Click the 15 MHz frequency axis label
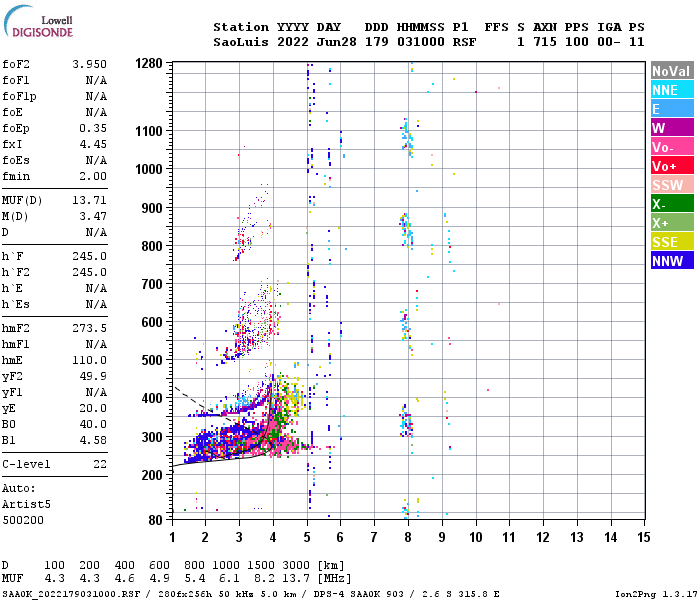This screenshot has width=700, height=600. (644, 537)
